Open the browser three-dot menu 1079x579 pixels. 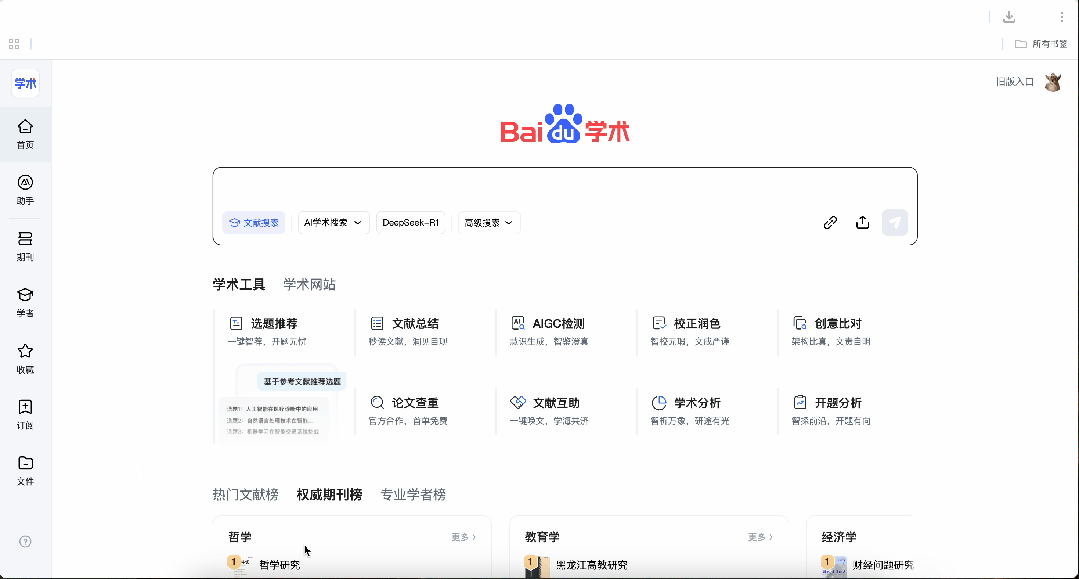(x=1062, y=17)
